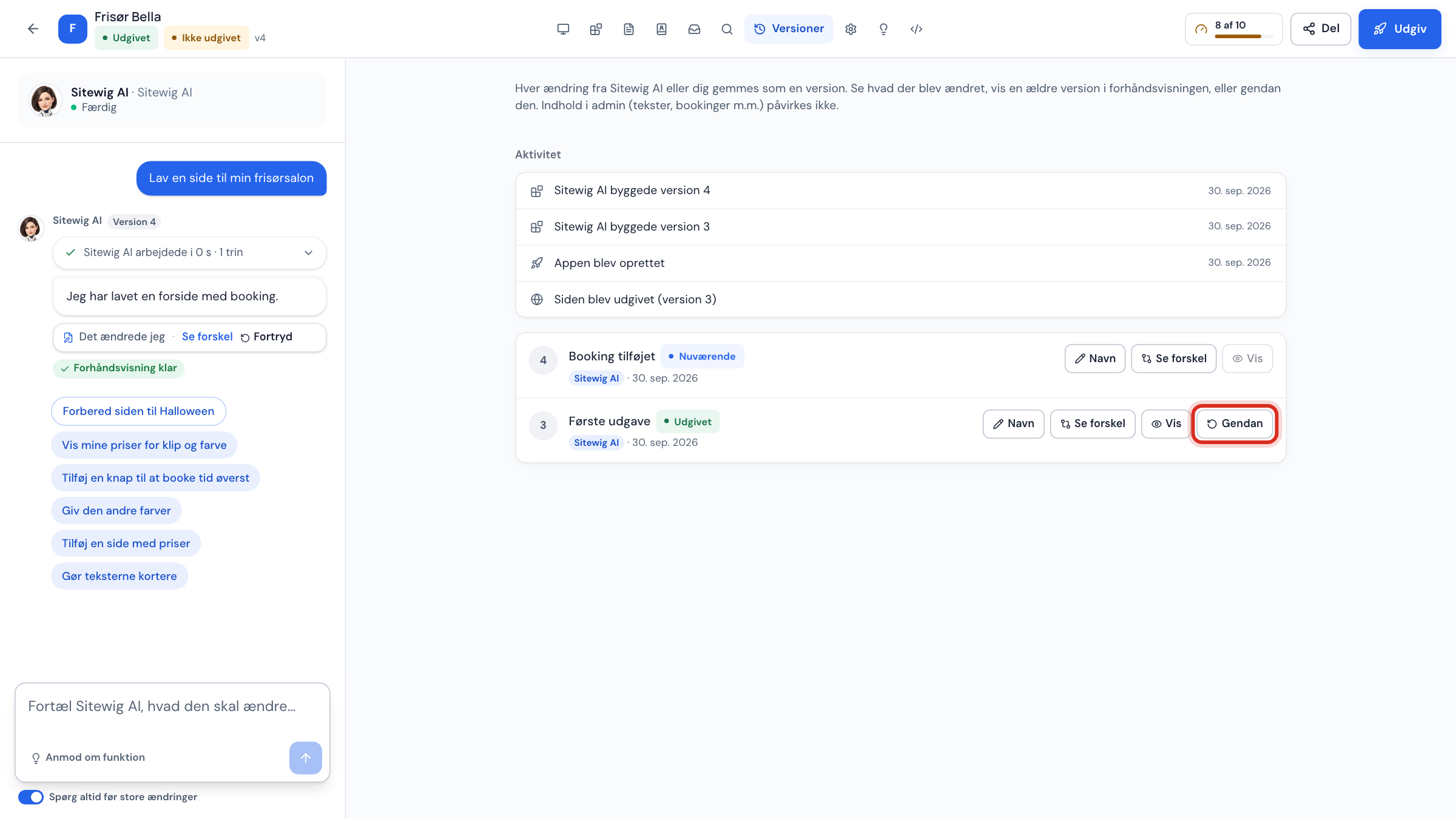Open the components blocks icon in toolbar
The width and height of the screenshot is (1456, 819).
(596, 29)
